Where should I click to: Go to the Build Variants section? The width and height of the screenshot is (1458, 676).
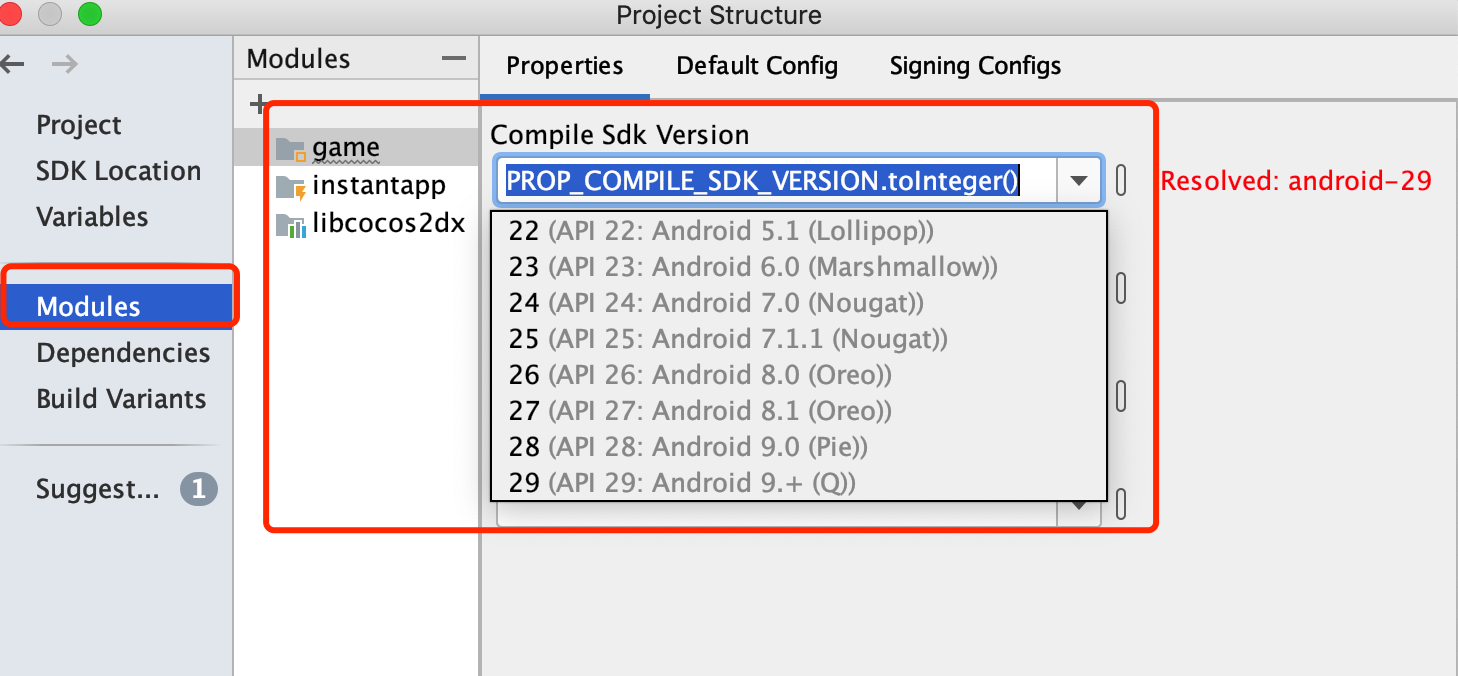[x=121, y=399]
